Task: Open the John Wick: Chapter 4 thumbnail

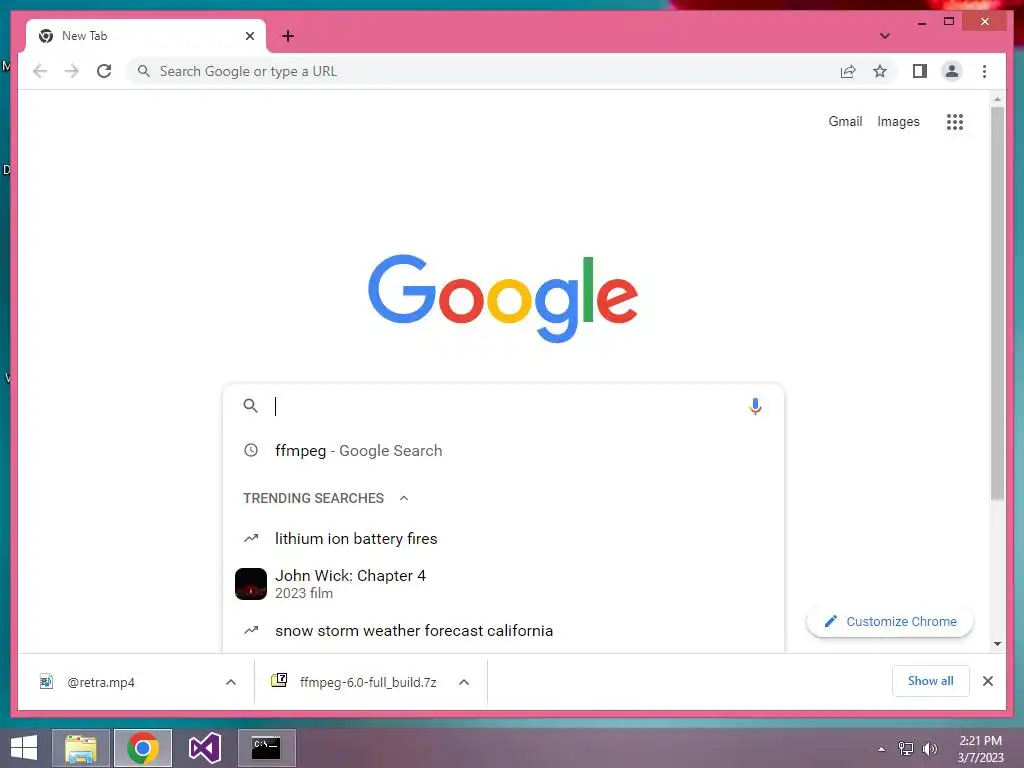Action: click(x=251, y=584)
